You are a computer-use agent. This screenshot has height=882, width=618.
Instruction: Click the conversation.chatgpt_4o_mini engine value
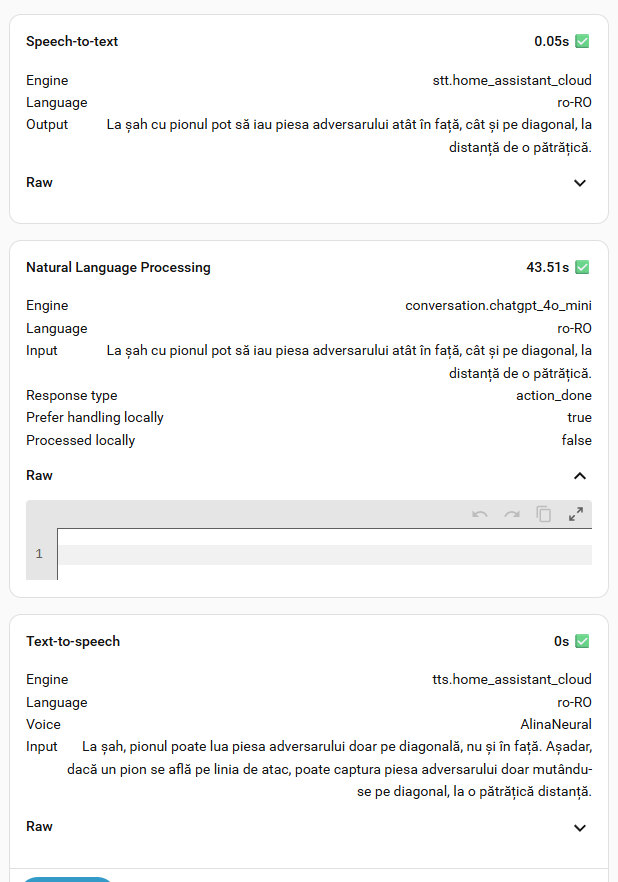[x=498, y=306]
